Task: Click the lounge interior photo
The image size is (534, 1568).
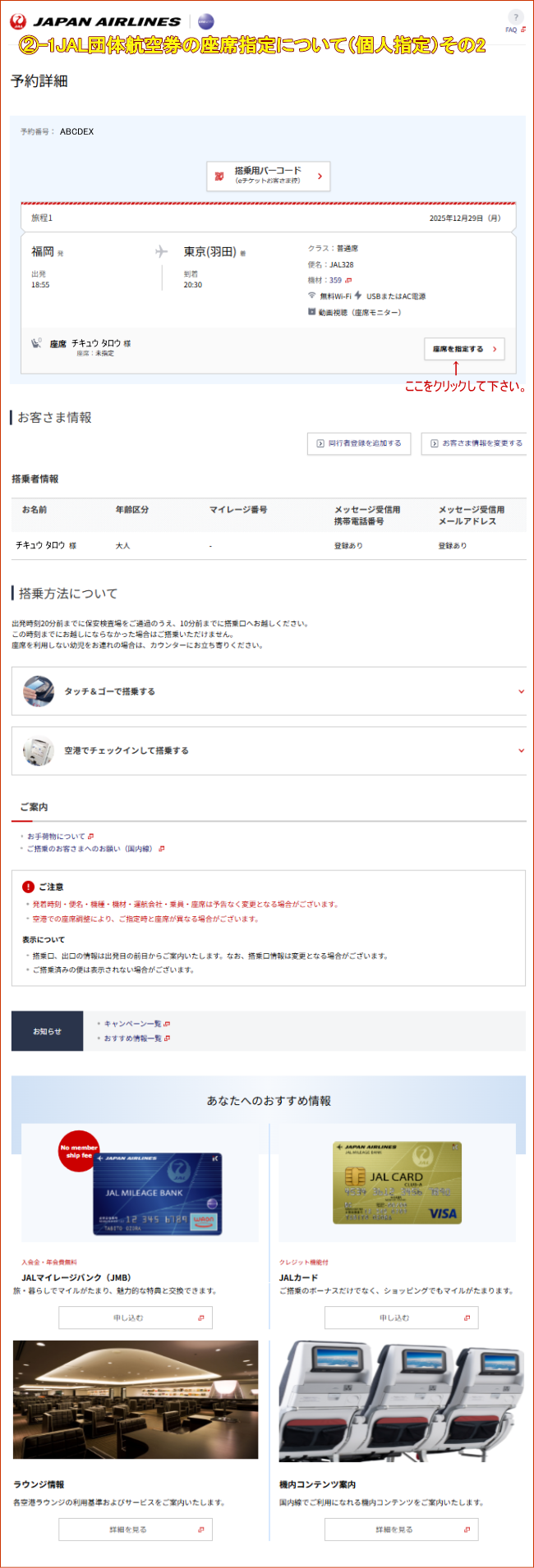Action: click(x=136, y=1400)
